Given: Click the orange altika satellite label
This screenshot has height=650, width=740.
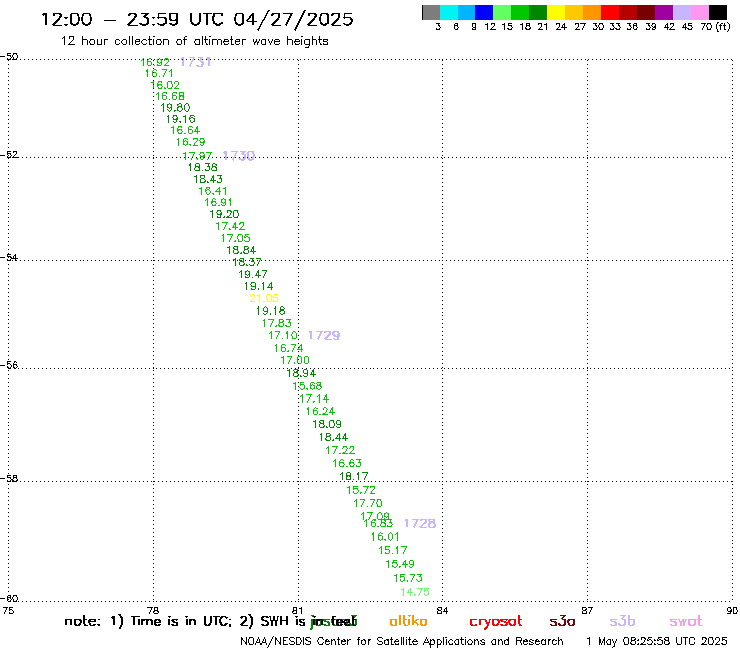Looking at the screenshot, I should point(408,621).
